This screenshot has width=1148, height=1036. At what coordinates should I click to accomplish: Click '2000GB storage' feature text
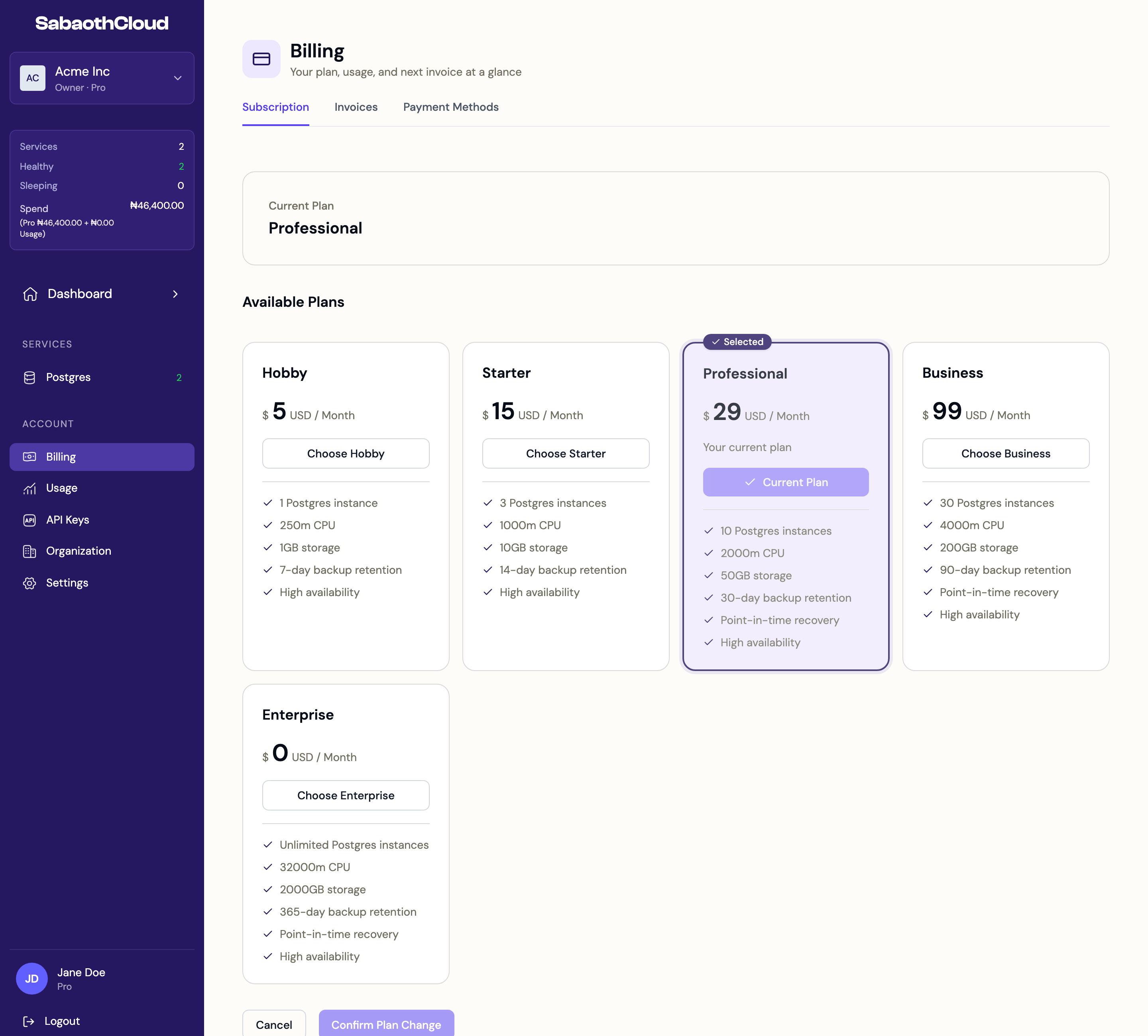coord(322,889)
